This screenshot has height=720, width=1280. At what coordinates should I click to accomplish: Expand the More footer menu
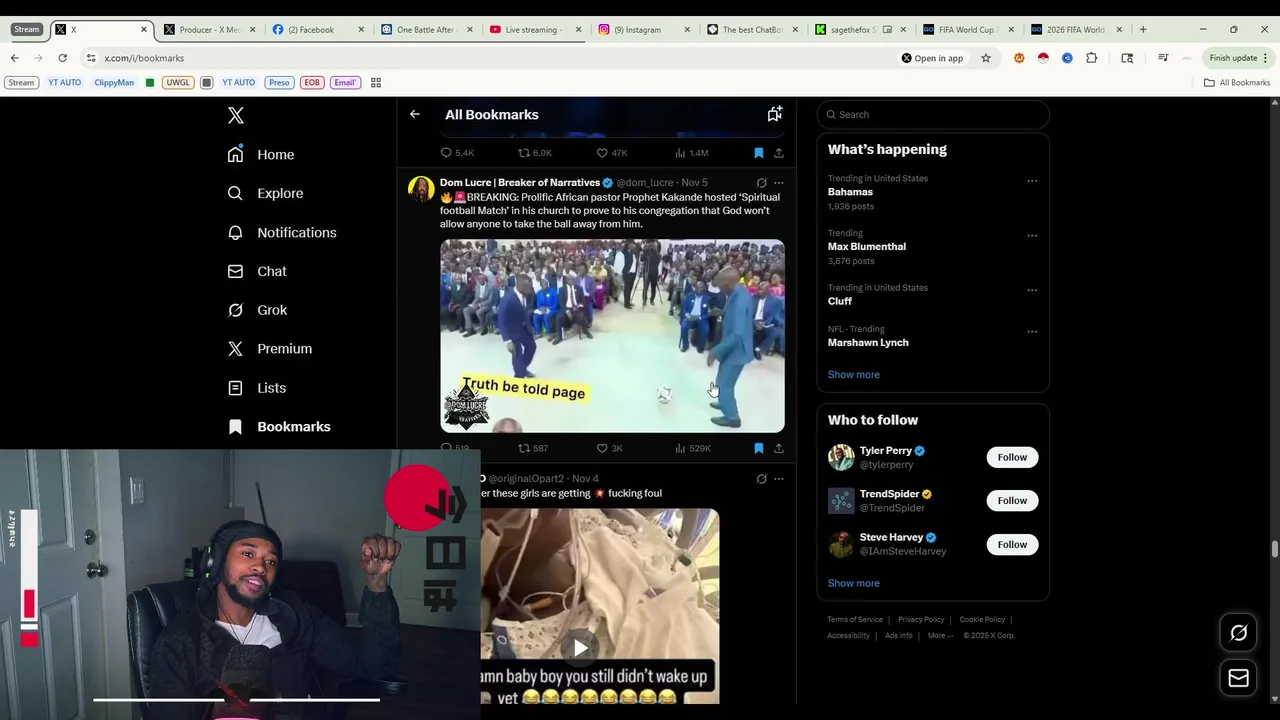click(939, 636)
